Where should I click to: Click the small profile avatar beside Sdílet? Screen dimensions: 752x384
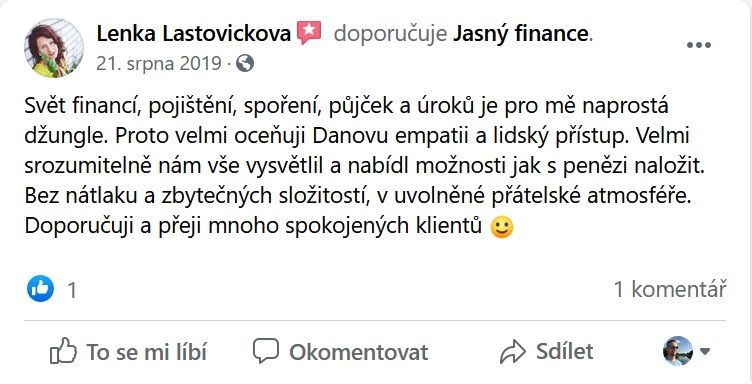678,351
